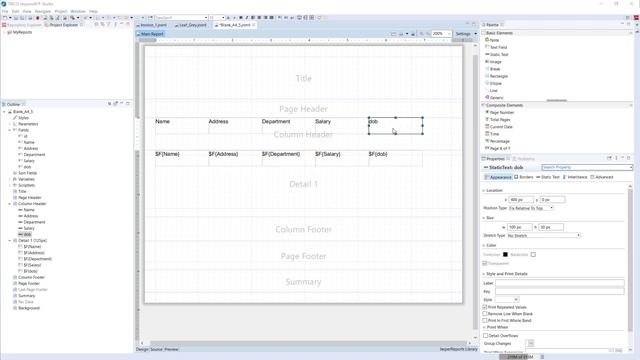Collapse the Fields node in Outline
Image resolution: width=640 pixels, height=360 pixels.
(10, 130)
